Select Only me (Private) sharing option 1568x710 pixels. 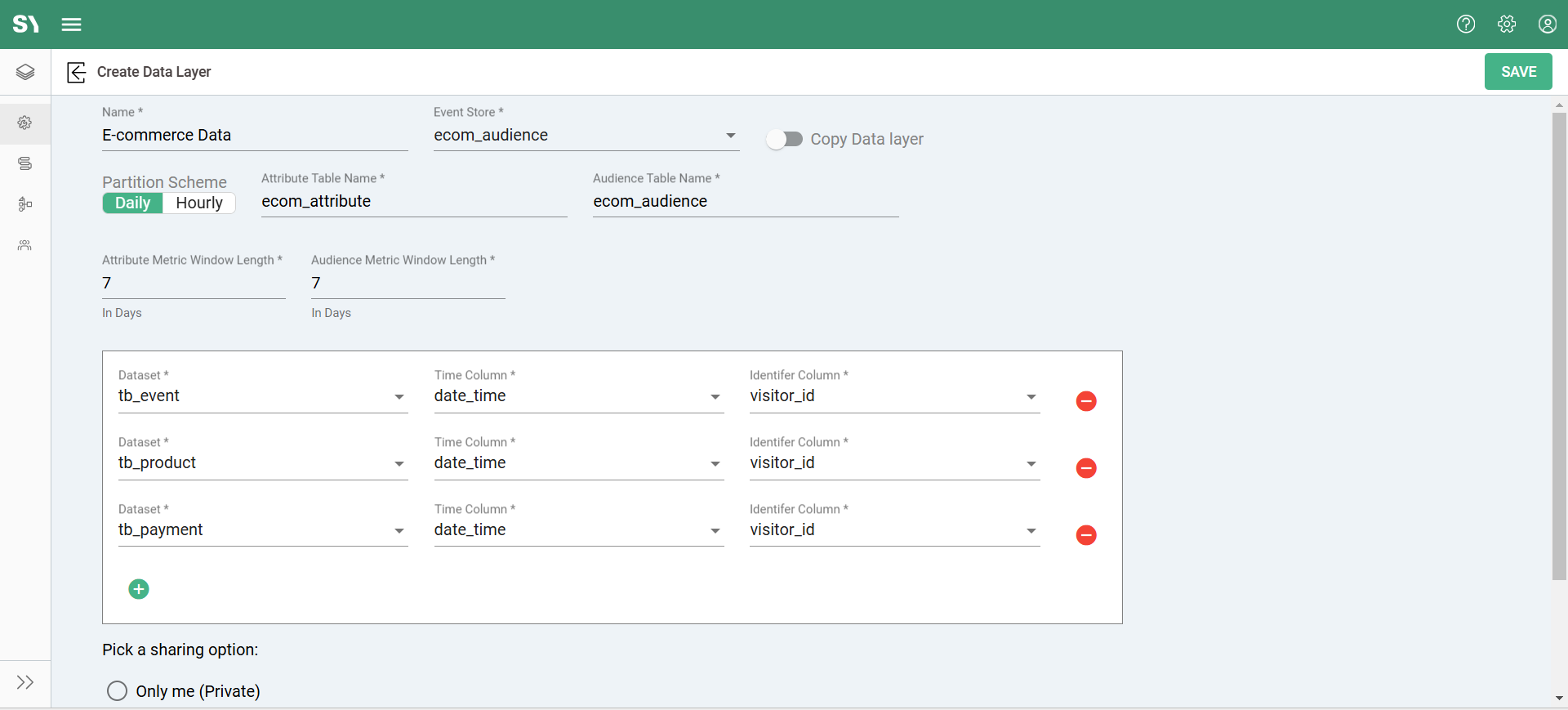[x=118, y=691]
